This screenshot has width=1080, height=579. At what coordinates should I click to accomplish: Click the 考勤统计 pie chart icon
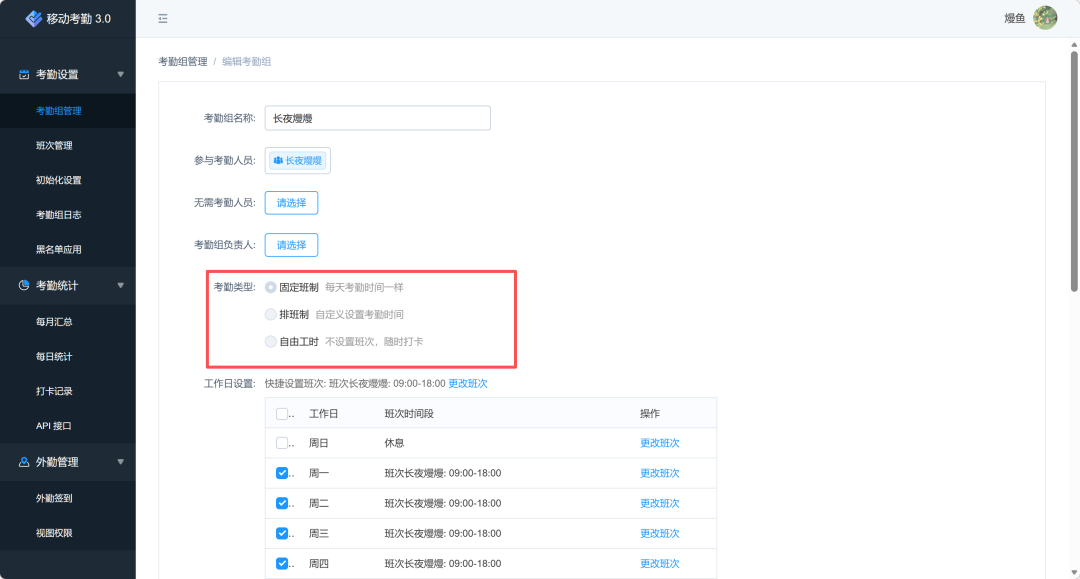click(24, 286)
